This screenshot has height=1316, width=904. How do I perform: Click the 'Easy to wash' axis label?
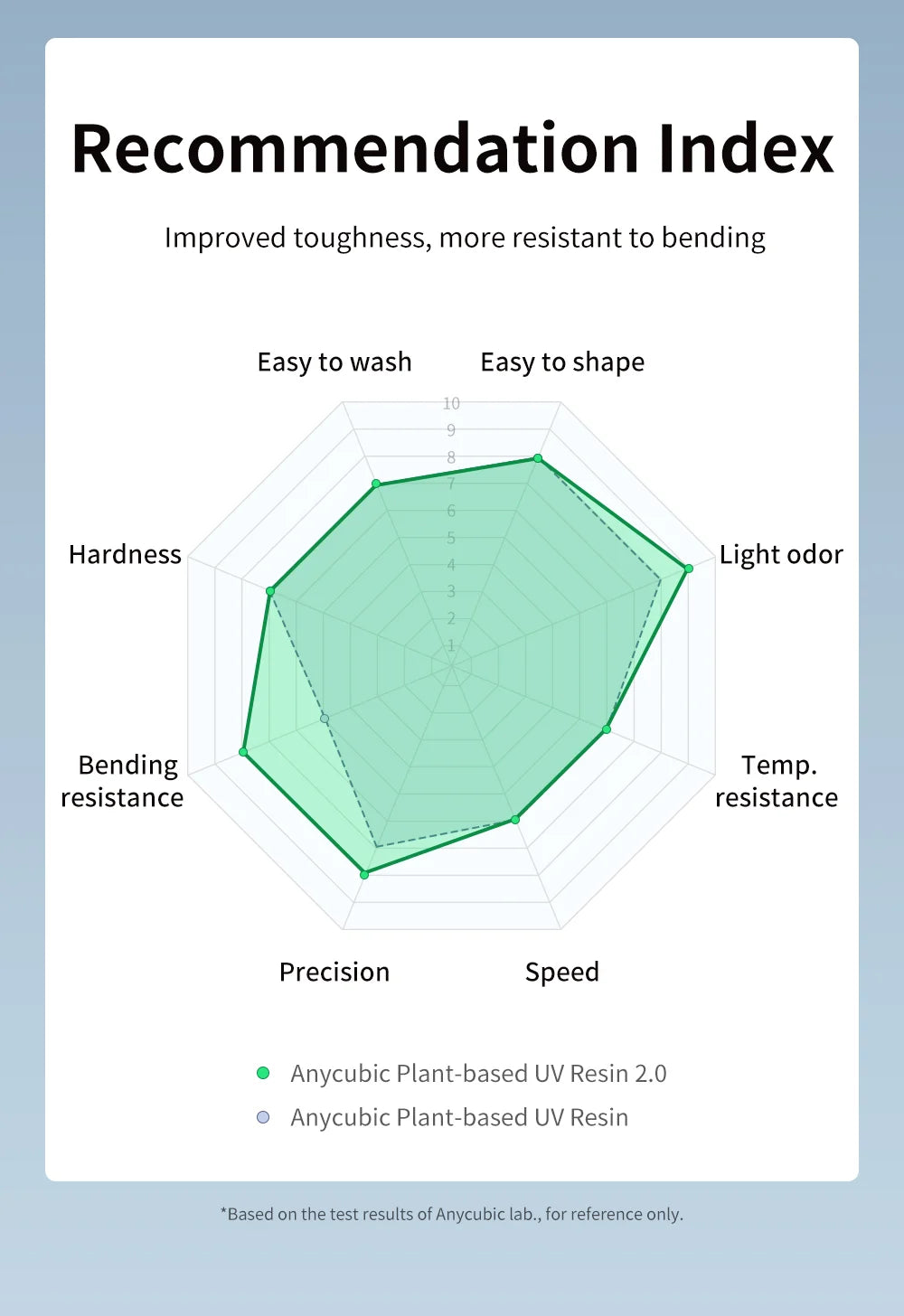pos(334,362)
